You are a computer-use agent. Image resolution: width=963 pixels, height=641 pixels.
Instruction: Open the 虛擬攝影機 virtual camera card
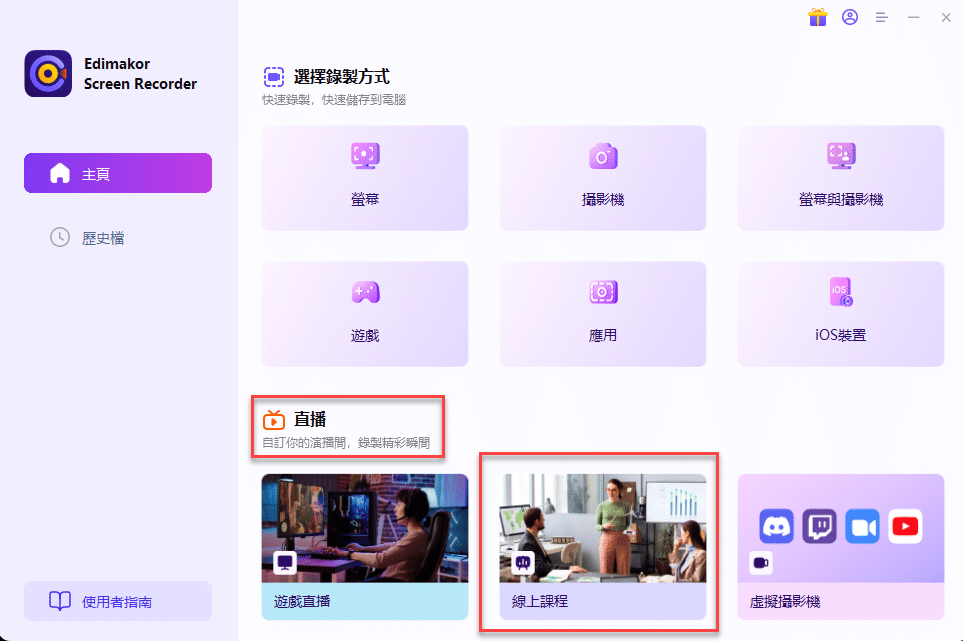[x=841, y=546]
